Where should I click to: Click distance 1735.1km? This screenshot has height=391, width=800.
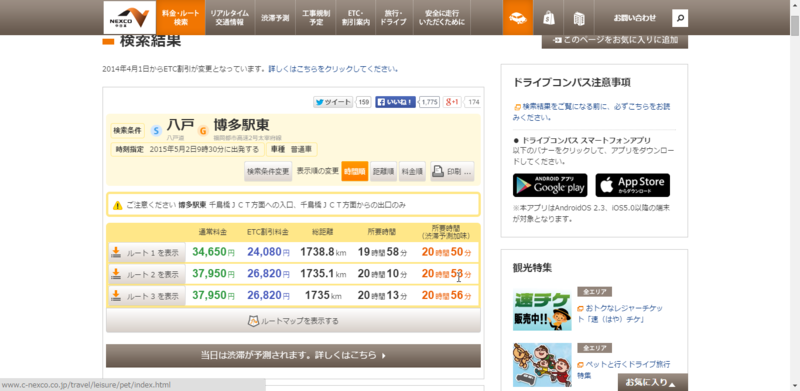tap(323, 274)
